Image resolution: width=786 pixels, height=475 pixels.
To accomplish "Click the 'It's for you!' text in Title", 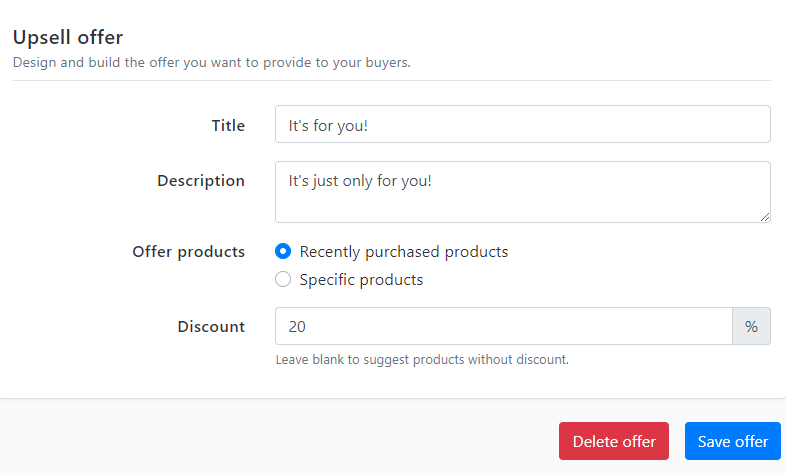I will tap(328, 126).
